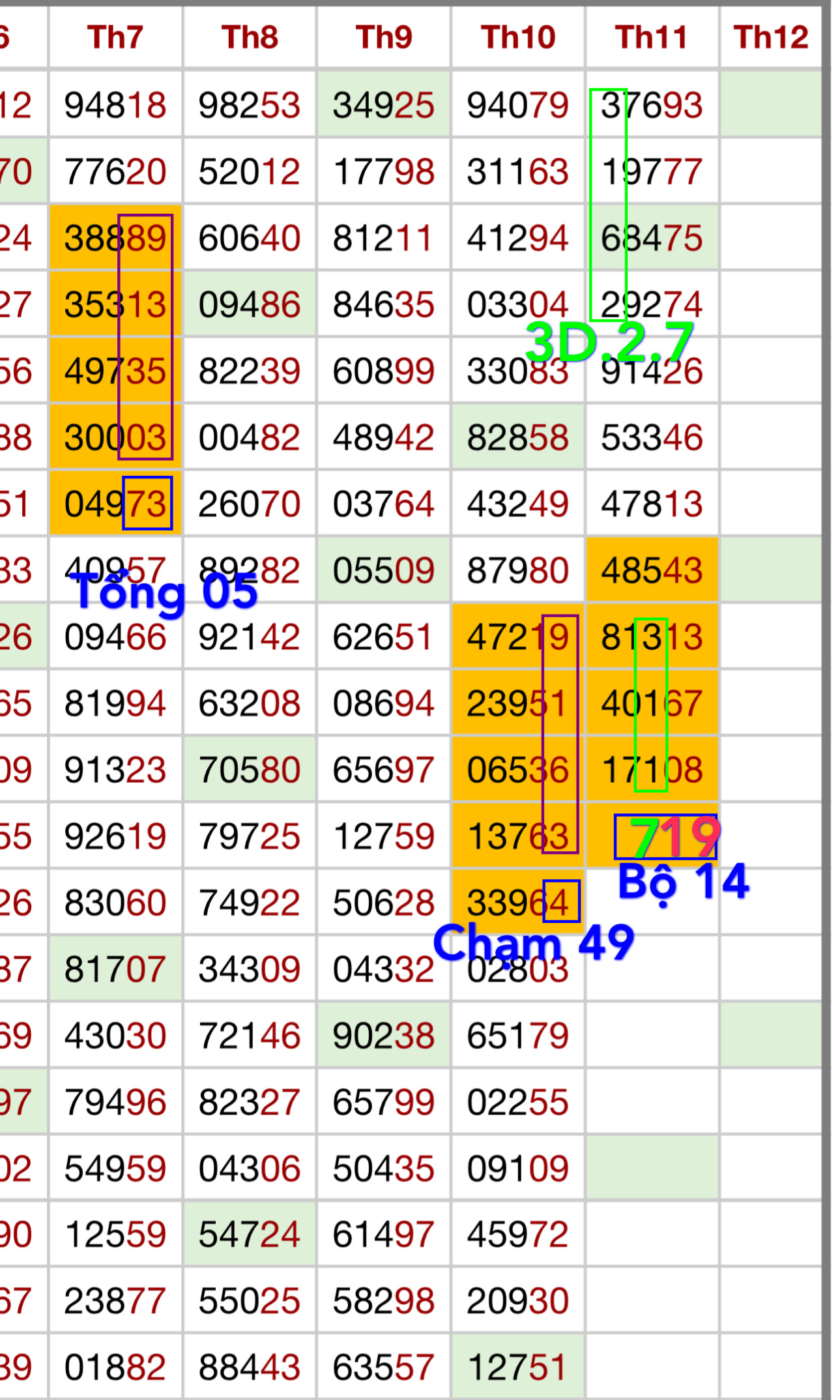Select the orange cell 38889
840x1400 pixels.
click(115, 239)
